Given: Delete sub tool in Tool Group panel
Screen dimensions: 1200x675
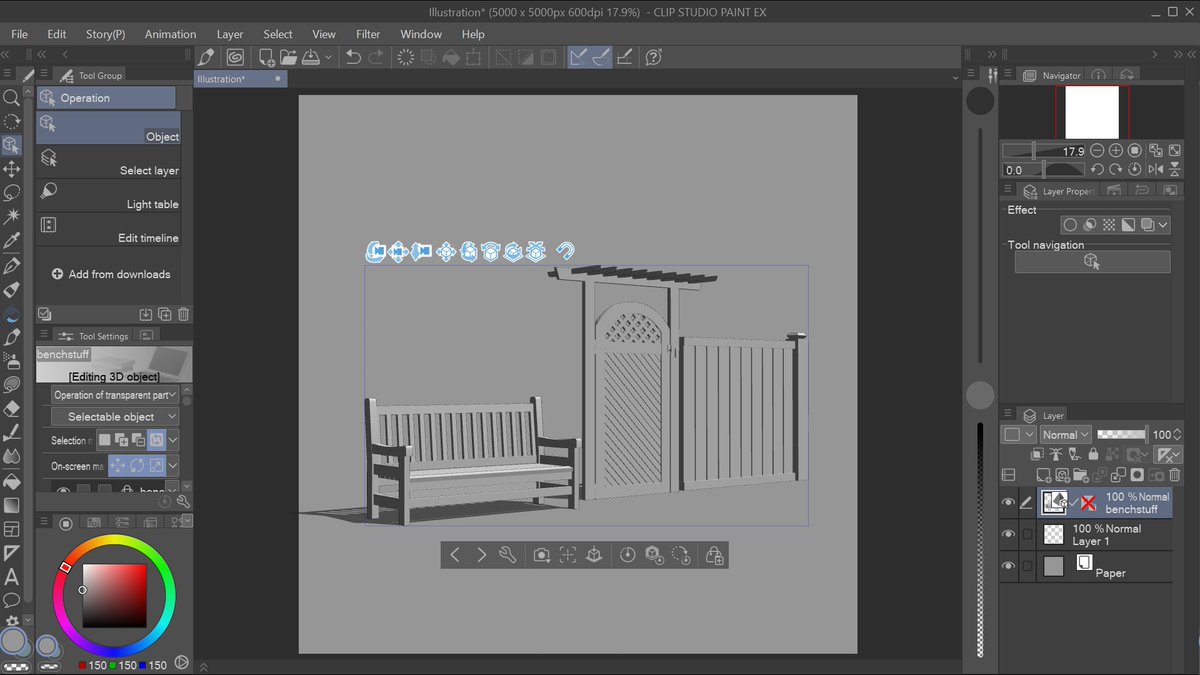Looking at the screenshot, I should tap(183, 314).
